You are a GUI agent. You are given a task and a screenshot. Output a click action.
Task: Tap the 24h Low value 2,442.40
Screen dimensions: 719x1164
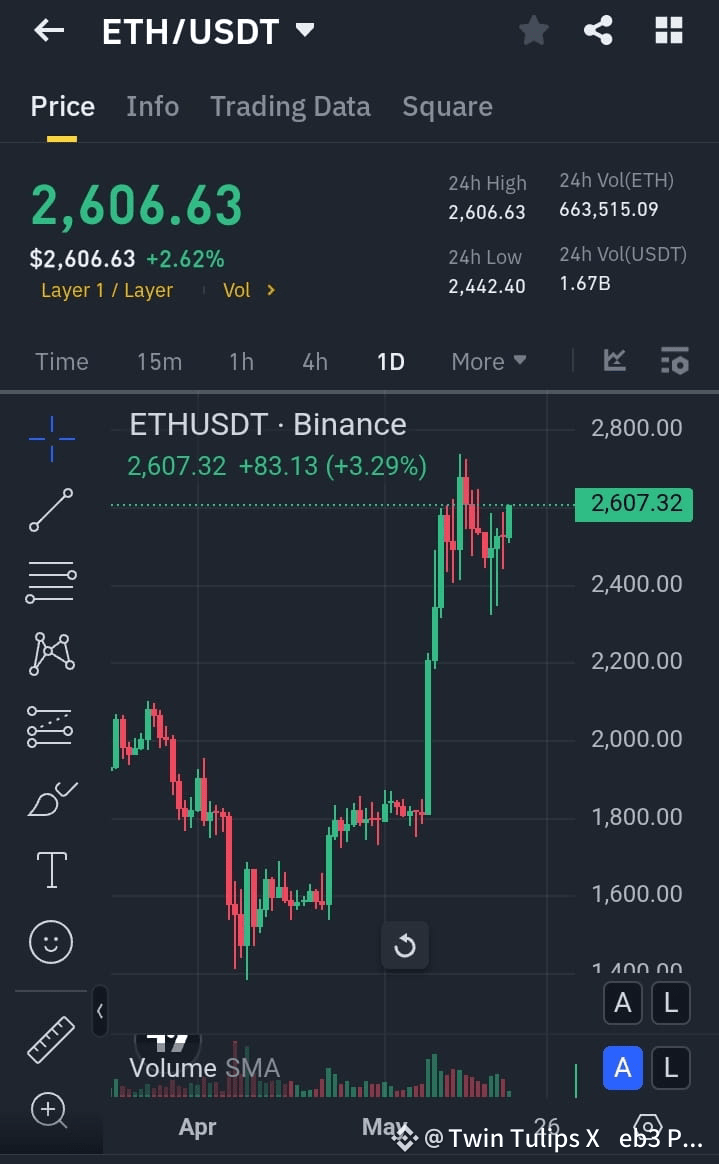pos(487,286)
